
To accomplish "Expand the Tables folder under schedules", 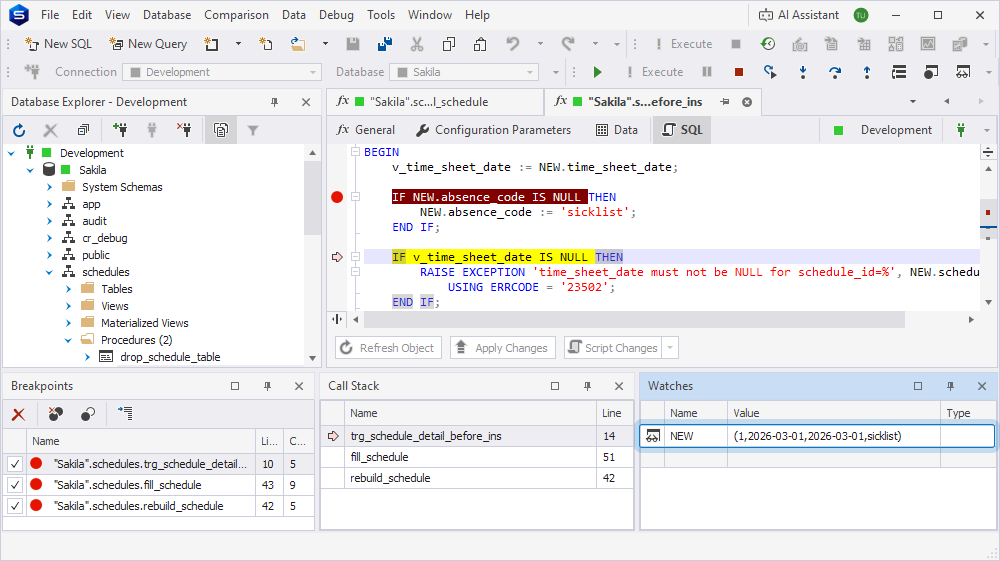I will (x=69, y=289).
